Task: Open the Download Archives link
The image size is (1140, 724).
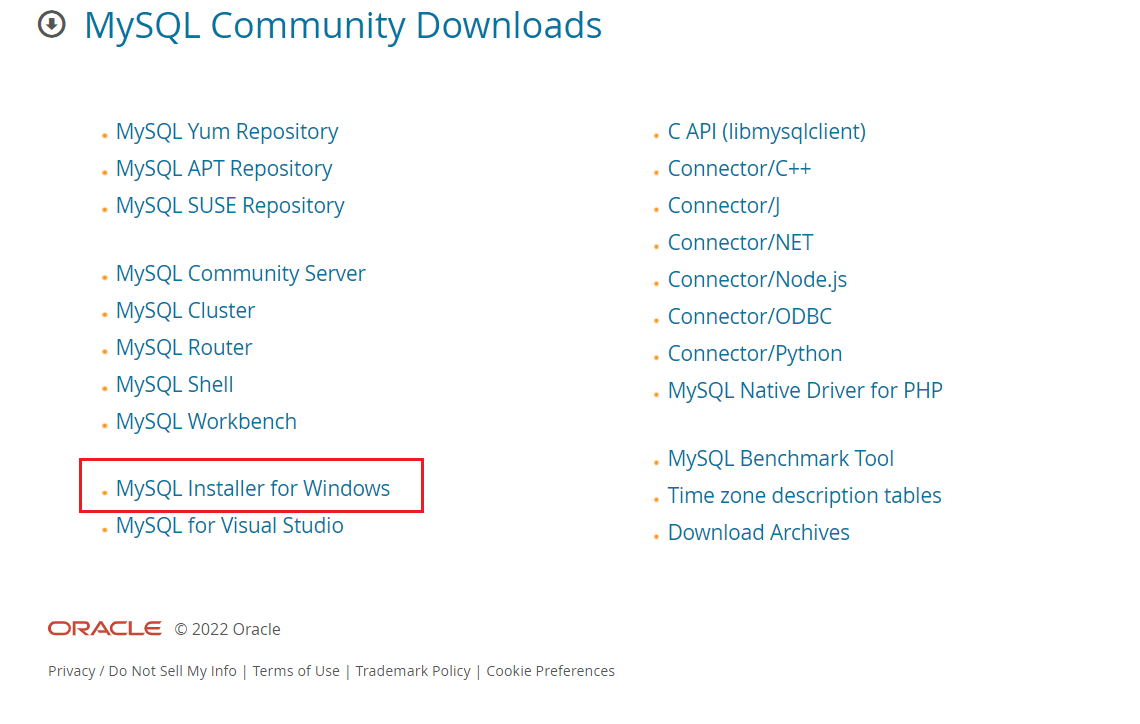Action: tap(759, 533)
